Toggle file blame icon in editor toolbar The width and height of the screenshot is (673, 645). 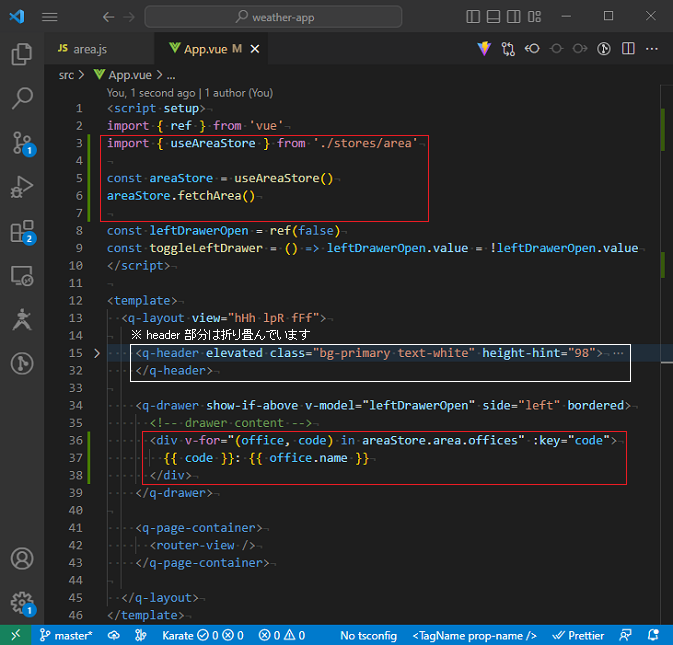click(604, 48)
